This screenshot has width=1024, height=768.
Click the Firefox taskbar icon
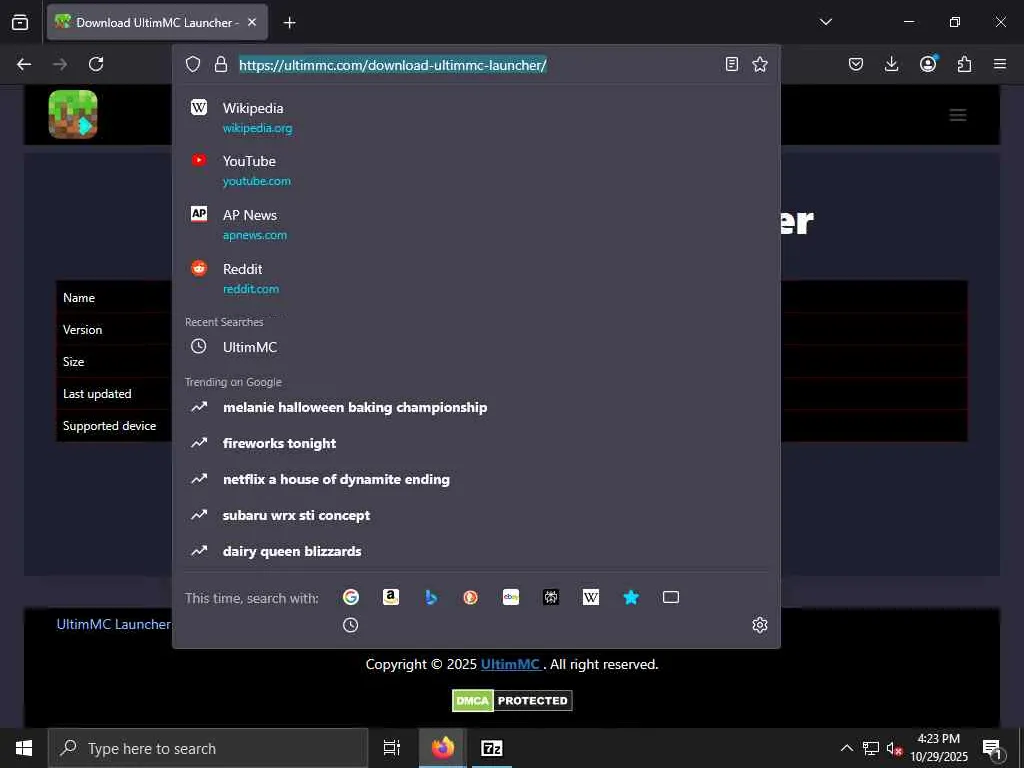pyautogui.click(x=443, y=748)
